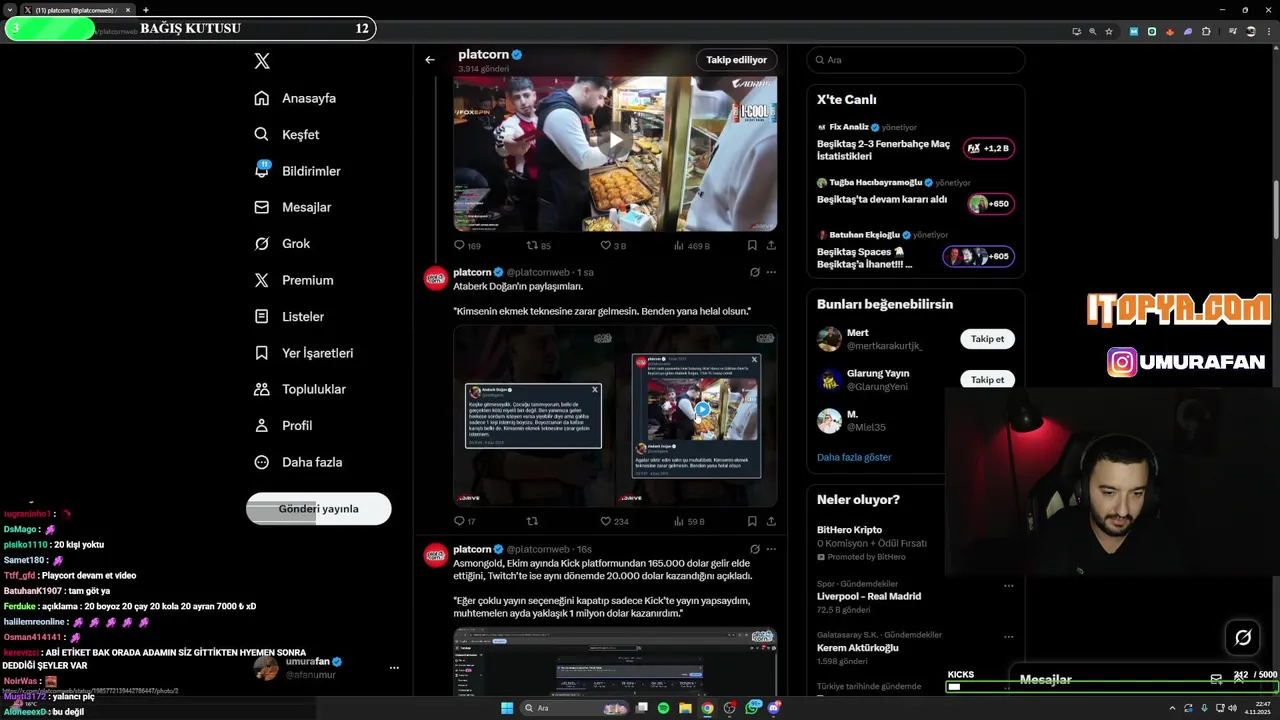View analytics showing 59 B views
The height and width of the screenshot is (720, 1280).
pyautogui.click(x=690, y=521)
